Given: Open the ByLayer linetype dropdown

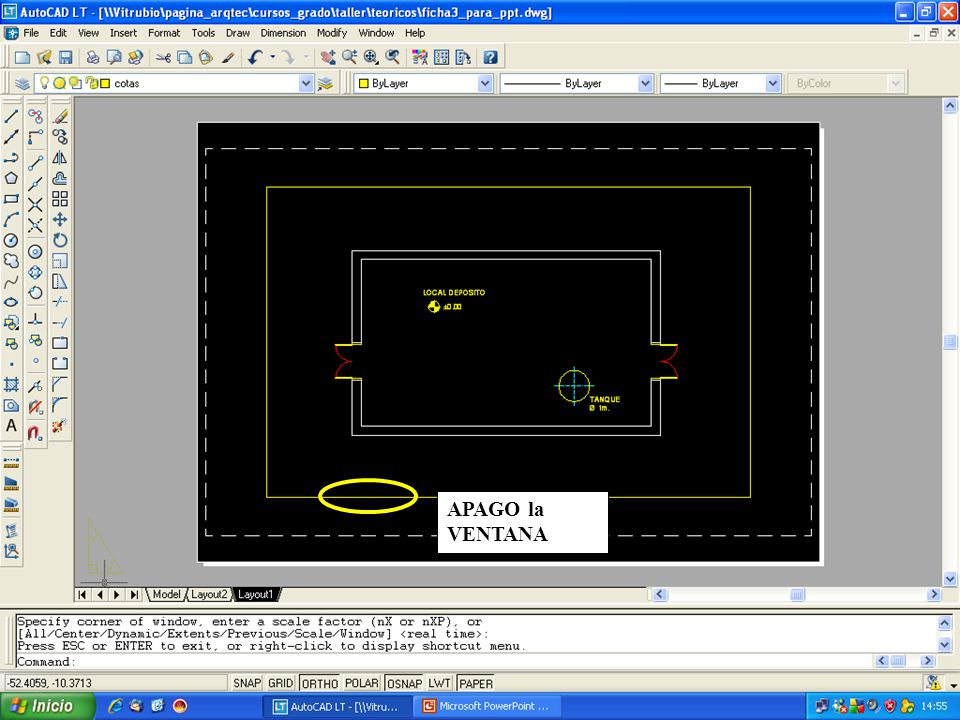Looking at the screenshot, I should pos(645,83).
